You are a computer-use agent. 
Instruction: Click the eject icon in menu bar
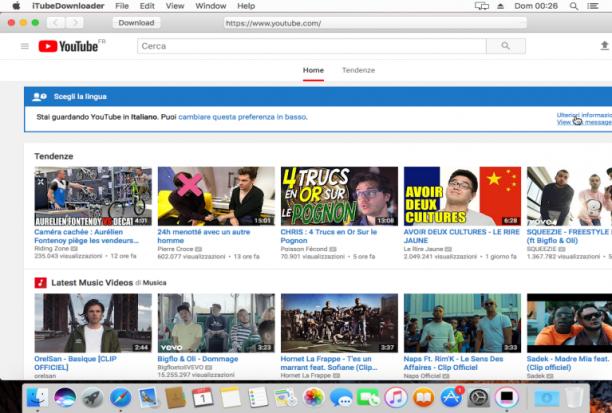tap(500, 6)
